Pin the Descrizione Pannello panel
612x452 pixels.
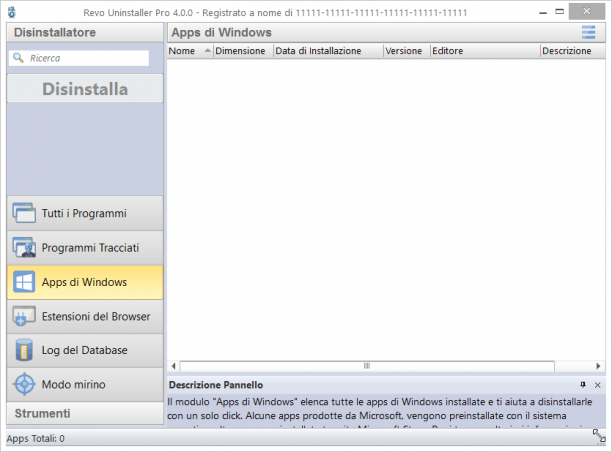[583, 385]
